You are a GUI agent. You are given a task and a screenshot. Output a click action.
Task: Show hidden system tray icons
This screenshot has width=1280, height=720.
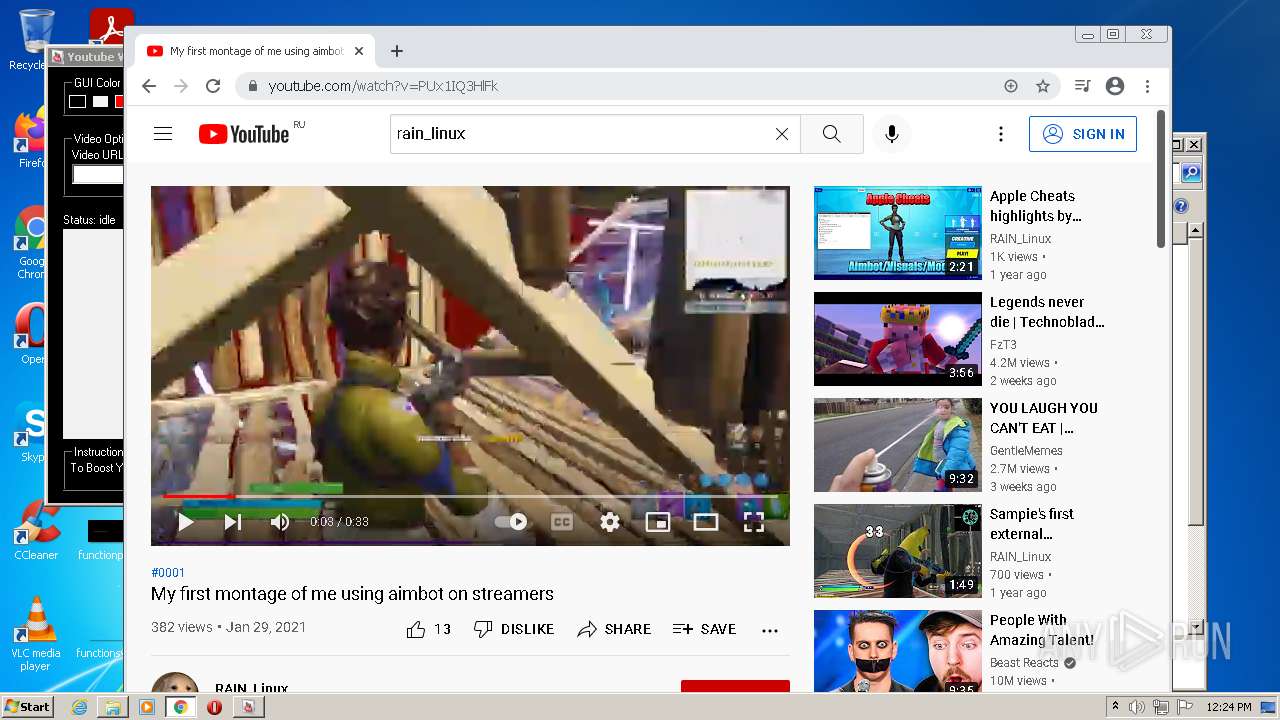[1116, 707]
